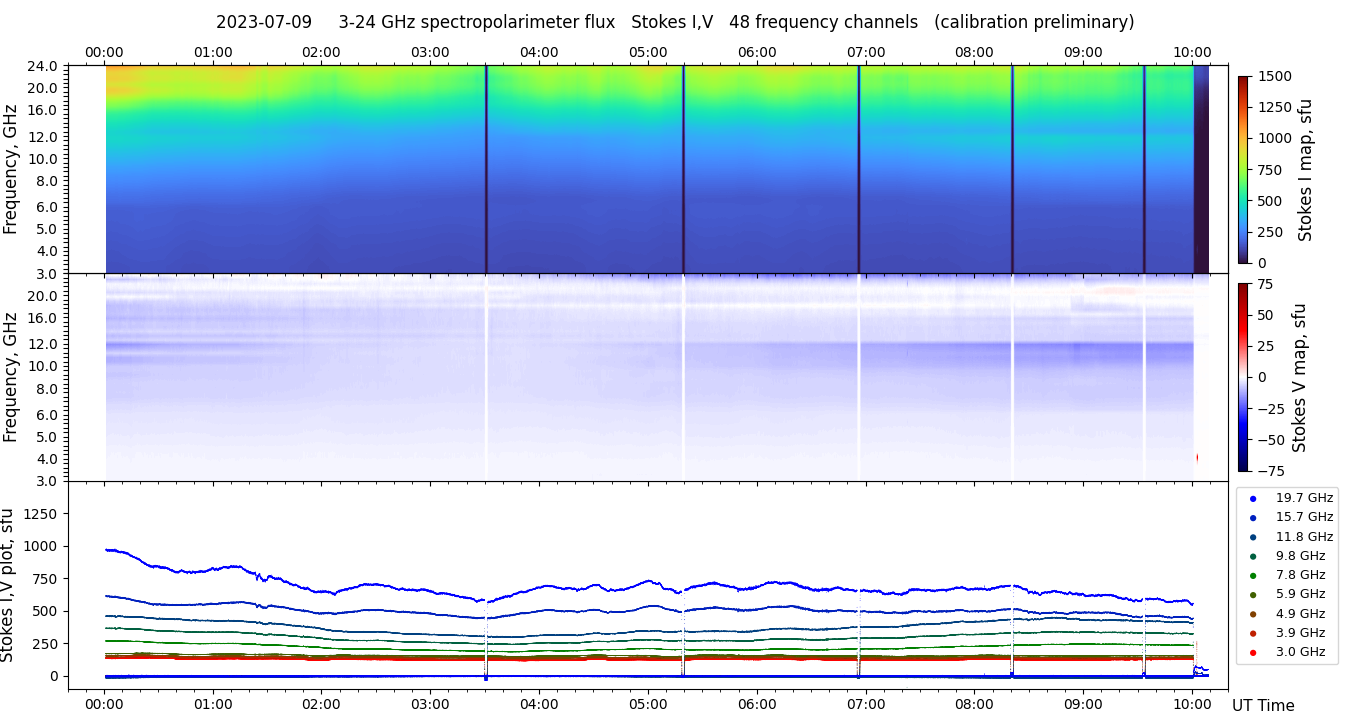Viewport: 1350px width, 725px height.
Task: Click the plot title with date 2023-07-09
Action: (x=675, y=22)
